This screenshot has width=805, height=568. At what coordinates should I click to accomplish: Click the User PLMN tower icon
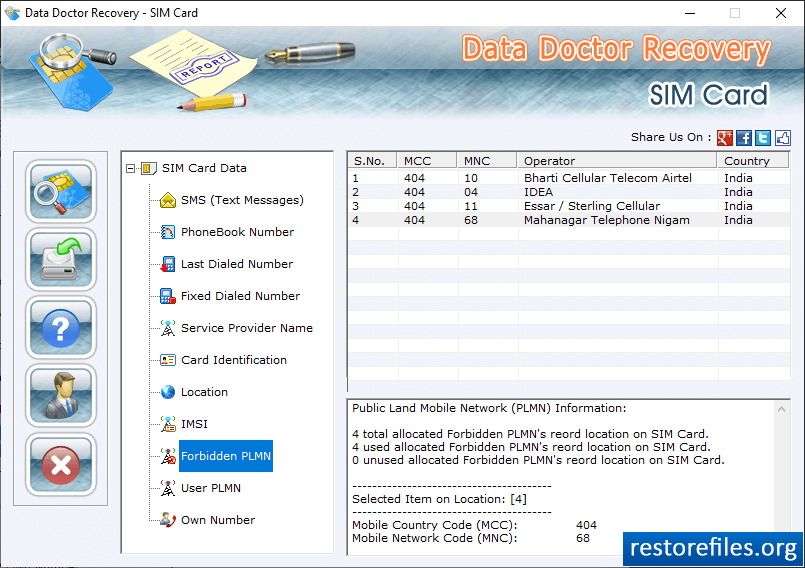click(168, 488)
